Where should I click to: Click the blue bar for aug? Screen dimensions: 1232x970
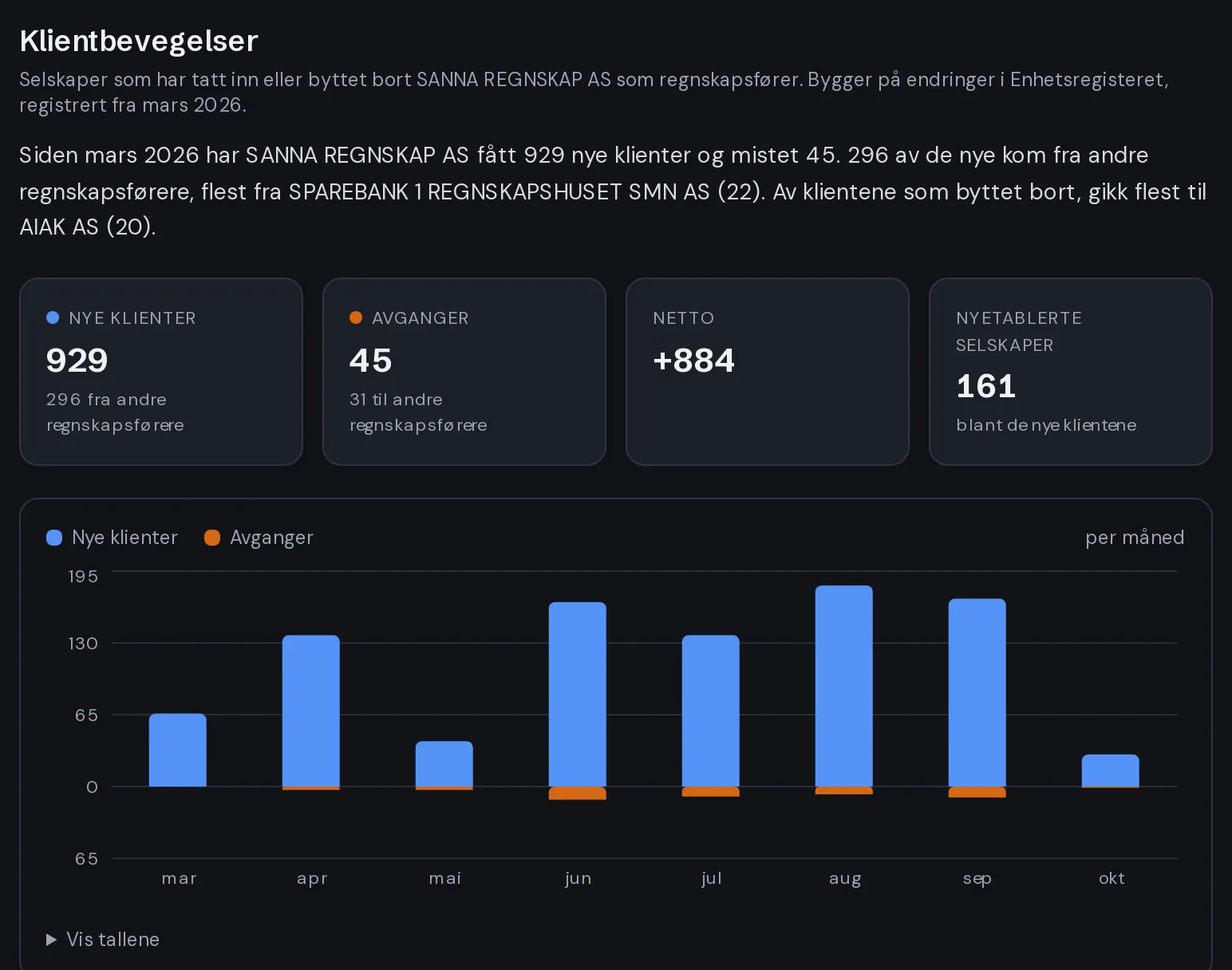click(844, 686)
